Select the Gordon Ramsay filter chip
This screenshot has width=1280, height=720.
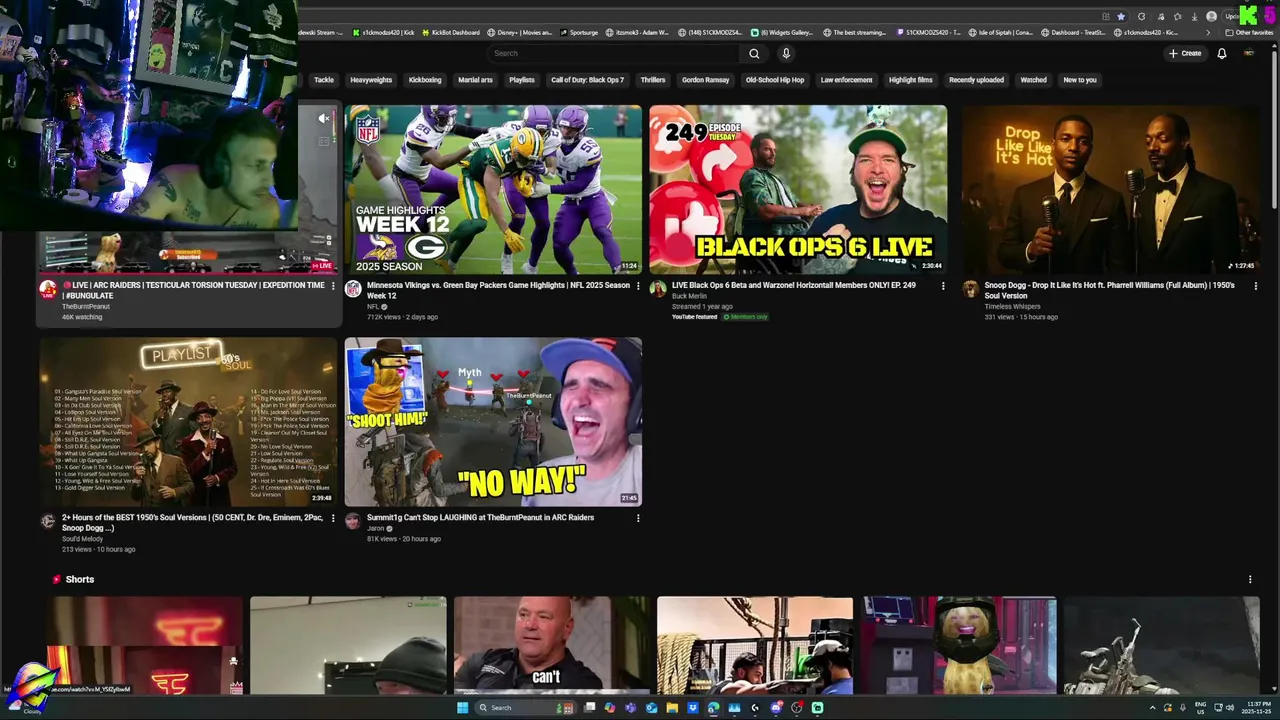(705, 80)
